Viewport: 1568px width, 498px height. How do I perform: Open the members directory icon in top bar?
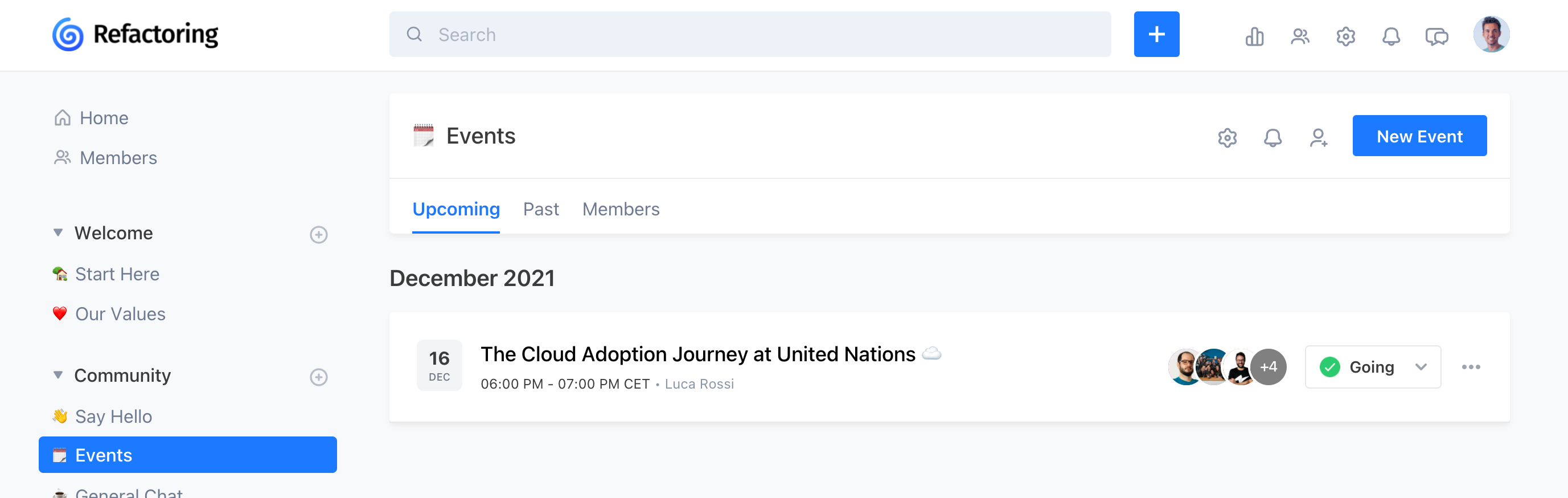[1300, 35]
